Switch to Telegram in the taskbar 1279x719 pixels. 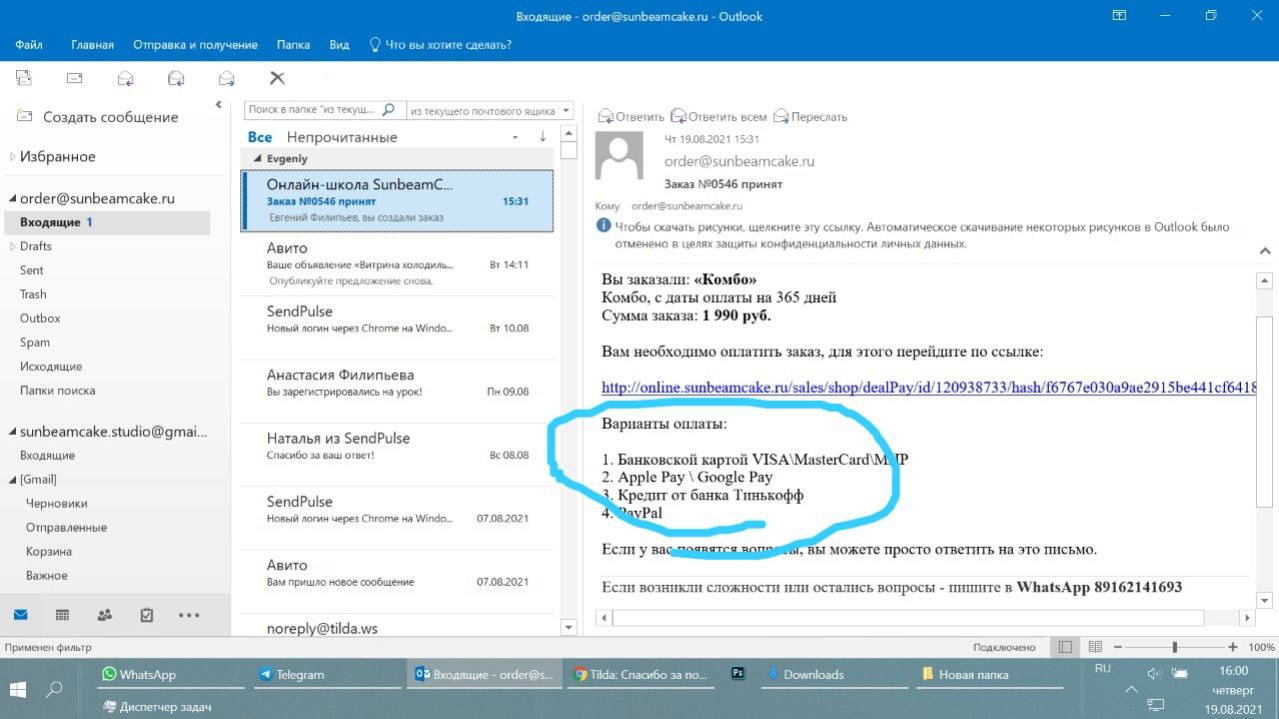tap(325, 675)
